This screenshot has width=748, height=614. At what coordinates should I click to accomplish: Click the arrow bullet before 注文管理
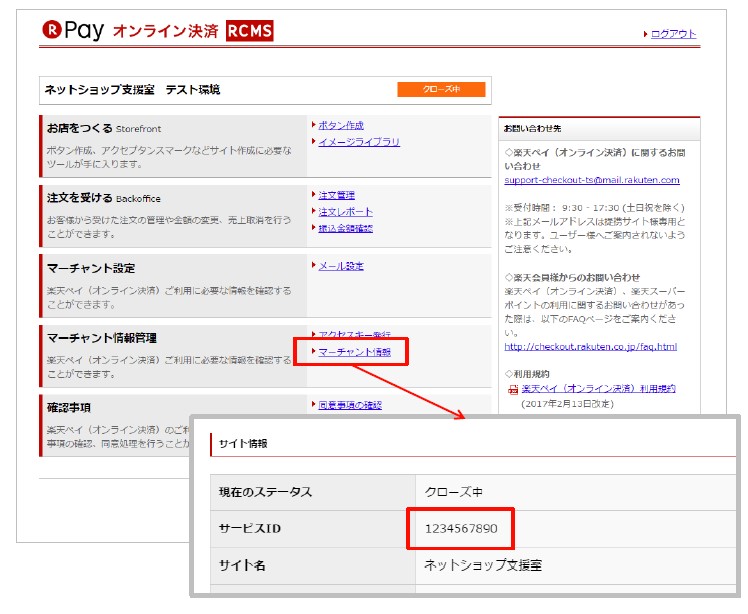point(313,195)
